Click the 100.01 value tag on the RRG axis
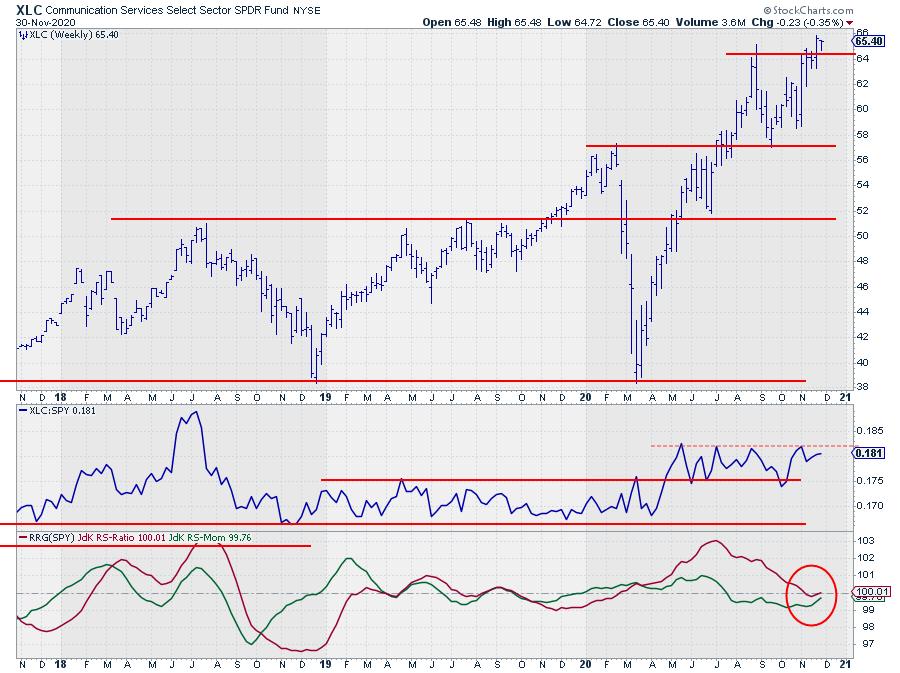 coord(872,592)
